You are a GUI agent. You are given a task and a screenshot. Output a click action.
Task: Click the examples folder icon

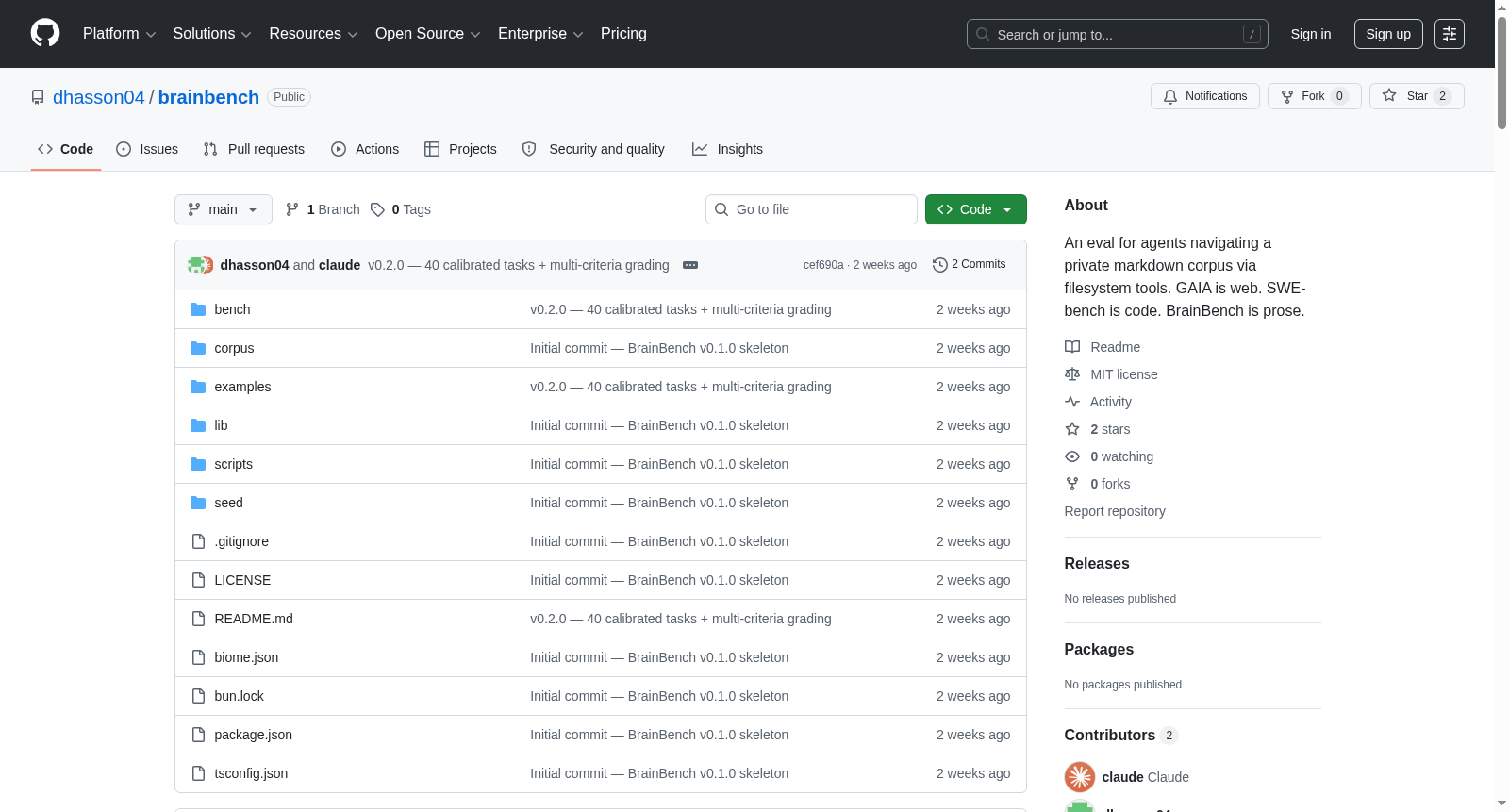pyautogui.click(x=198, y=387)
